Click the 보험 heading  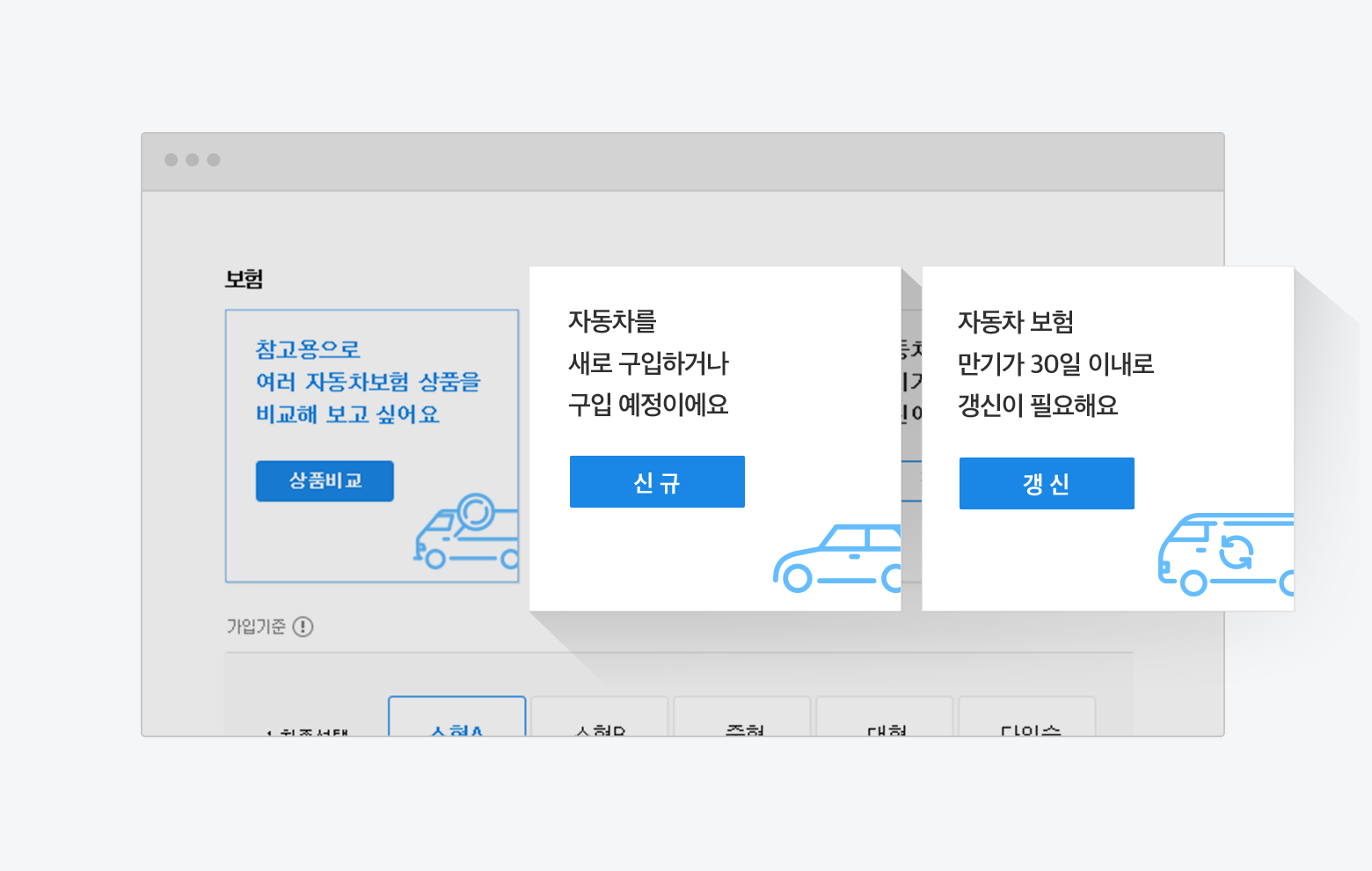tap(244, 279)
